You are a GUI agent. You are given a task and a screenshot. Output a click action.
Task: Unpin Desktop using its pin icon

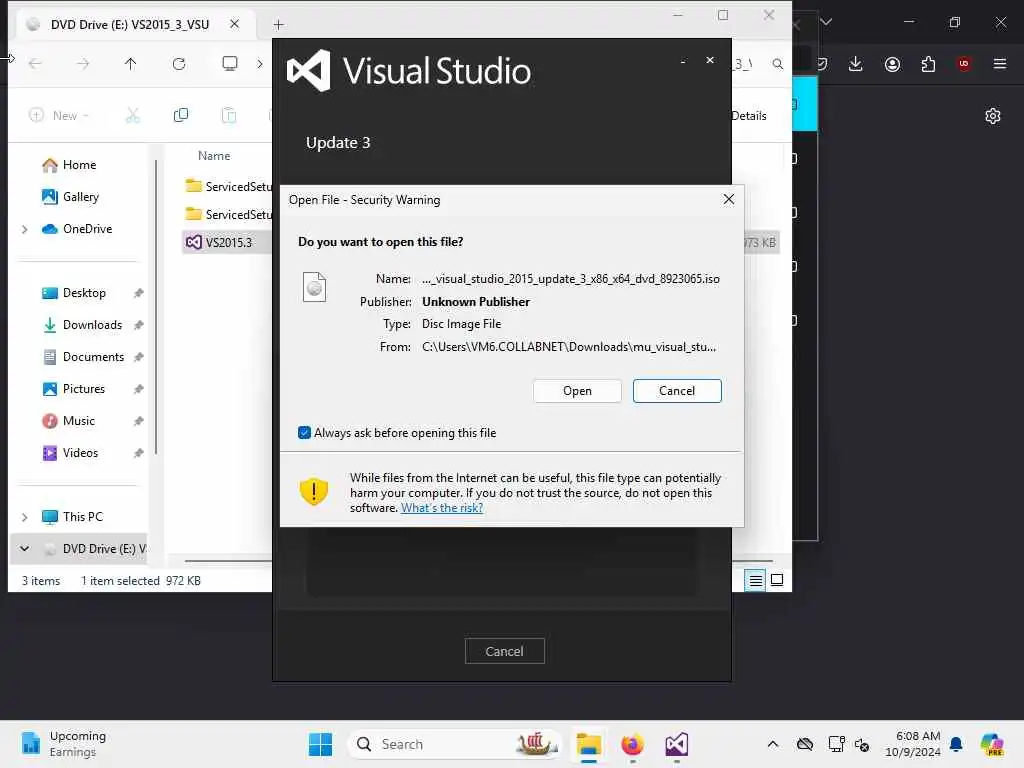point(138,293)
